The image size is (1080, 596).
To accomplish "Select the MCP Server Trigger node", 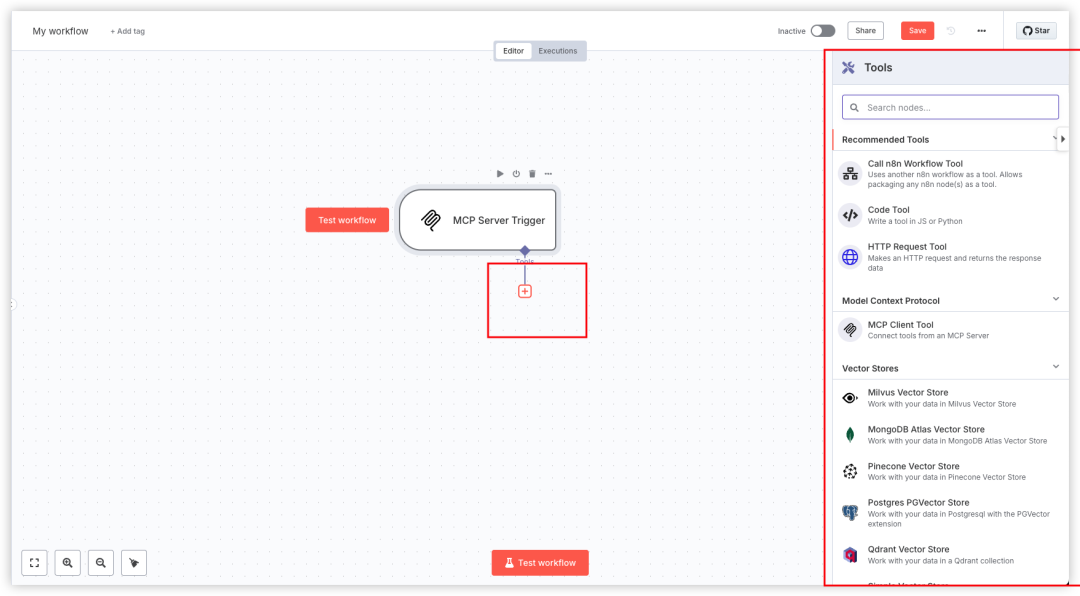I will [478, 220].
